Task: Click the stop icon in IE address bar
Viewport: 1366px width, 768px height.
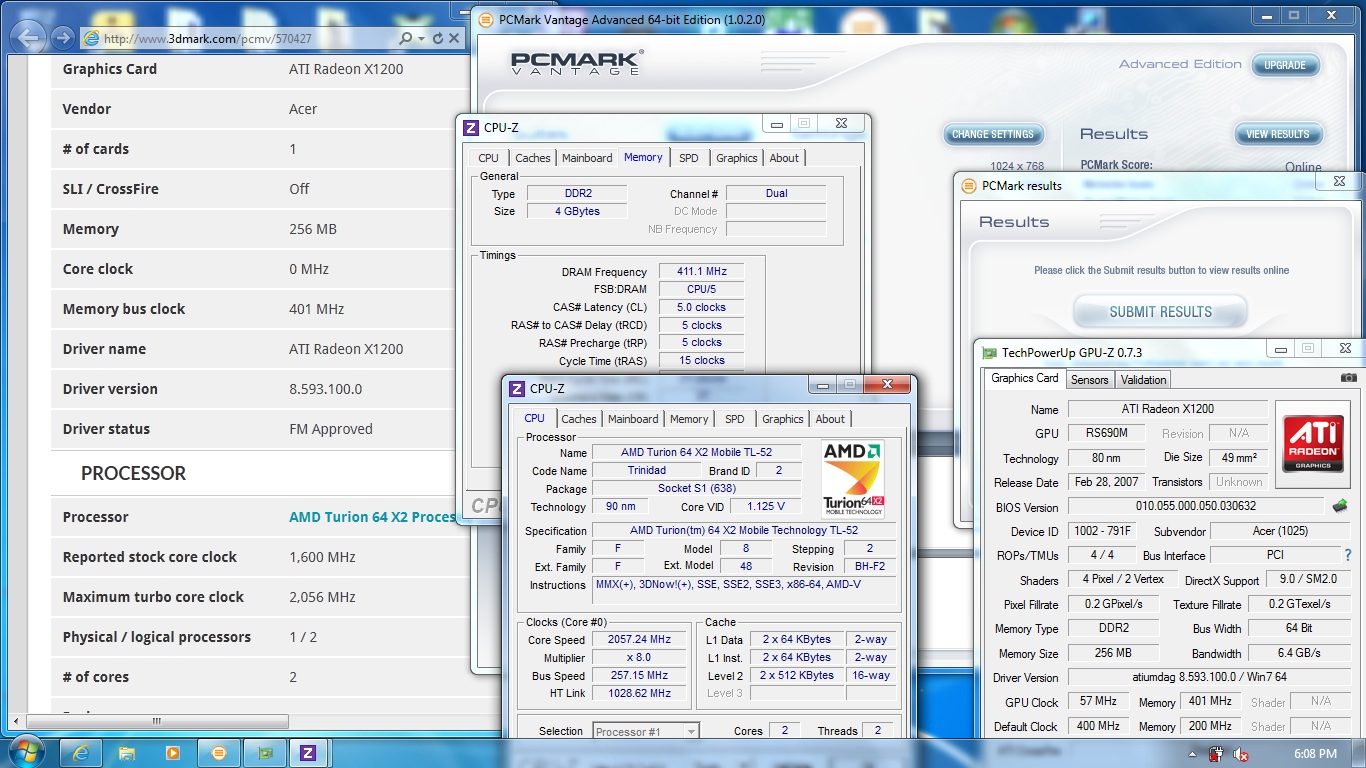Action: coord(454,38)
